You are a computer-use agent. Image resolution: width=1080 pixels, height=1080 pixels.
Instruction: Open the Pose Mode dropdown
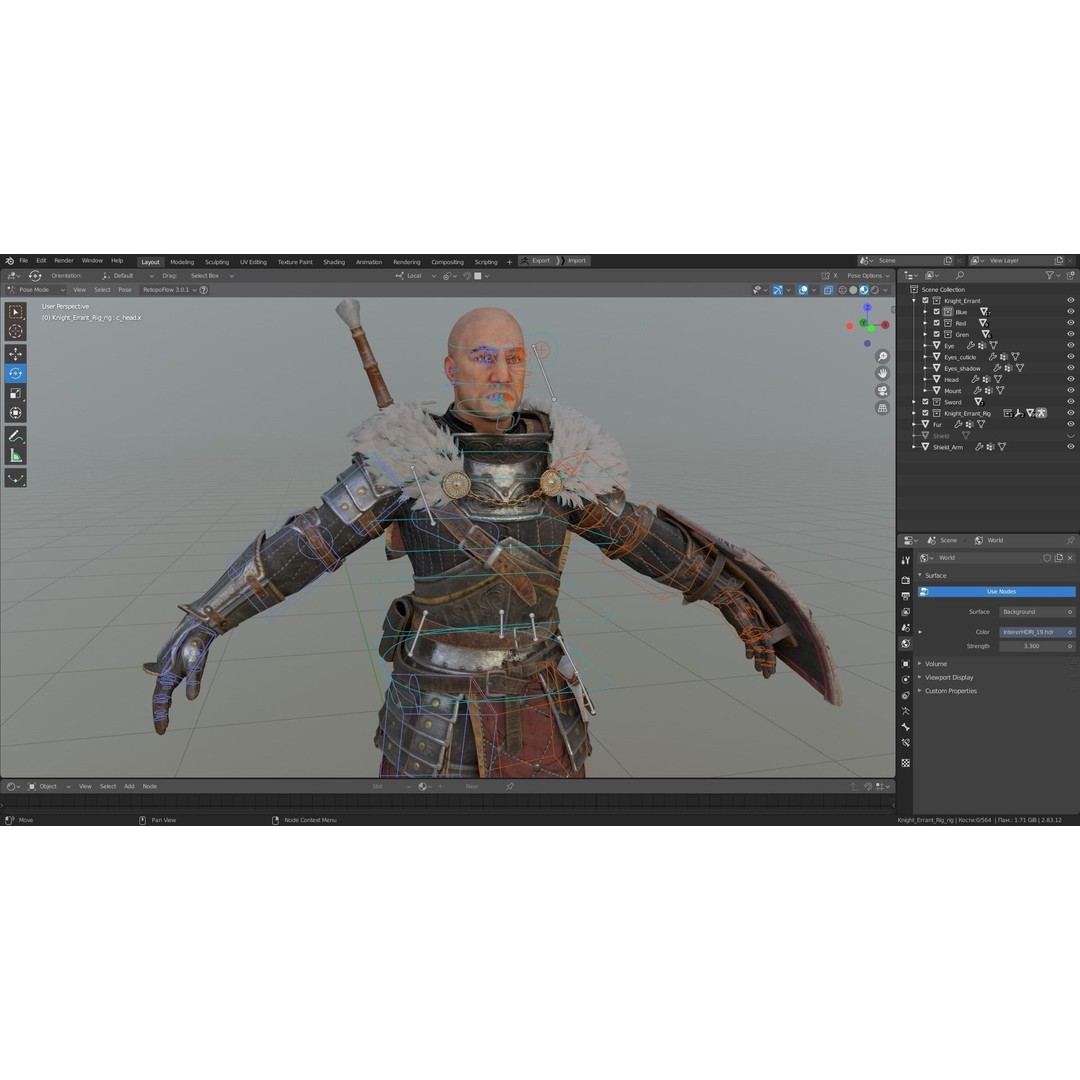[x=35, y=290]
